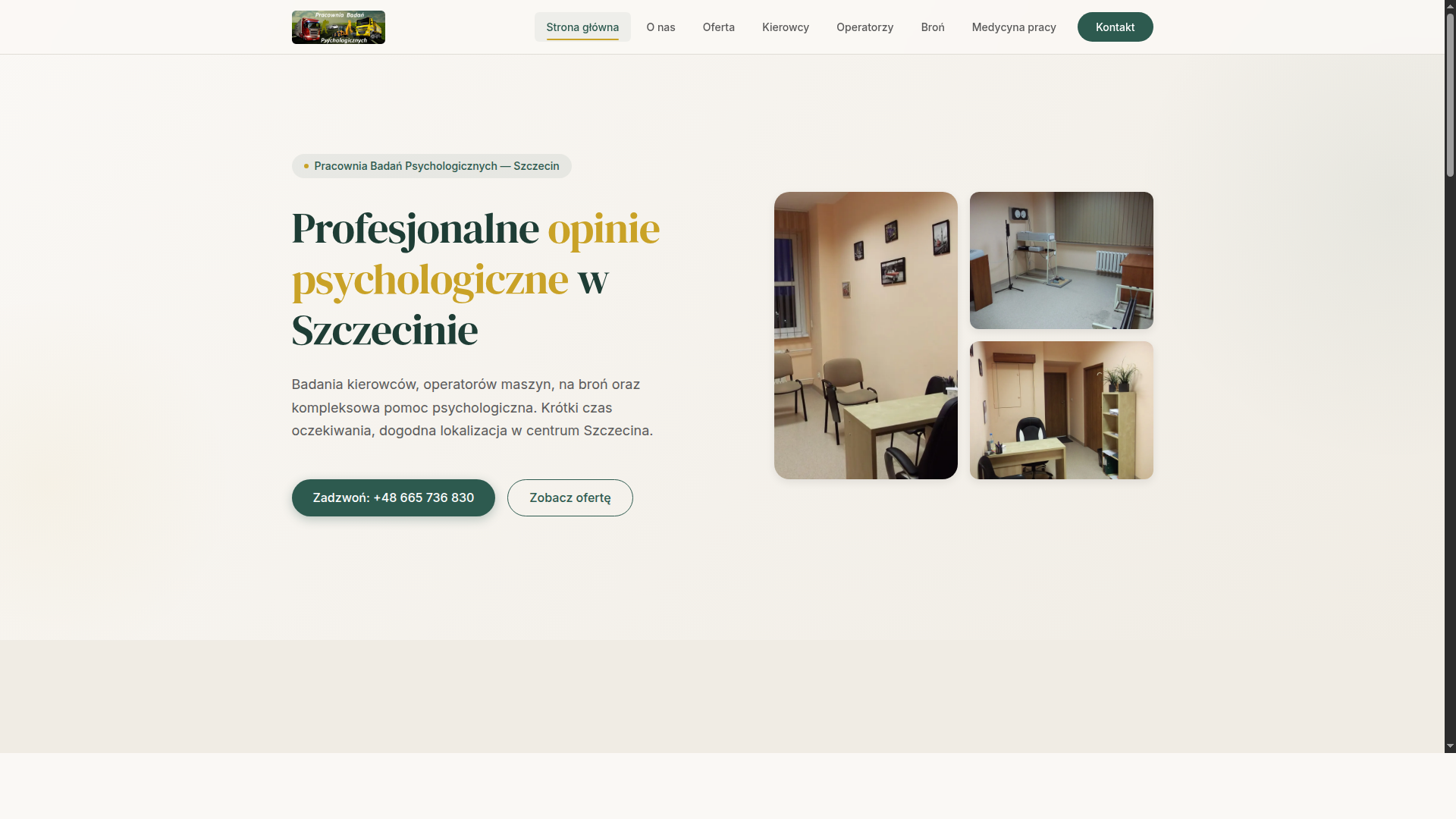Open the Oferta menu item
Screen dimensions: 1456x819
point(718,27)
